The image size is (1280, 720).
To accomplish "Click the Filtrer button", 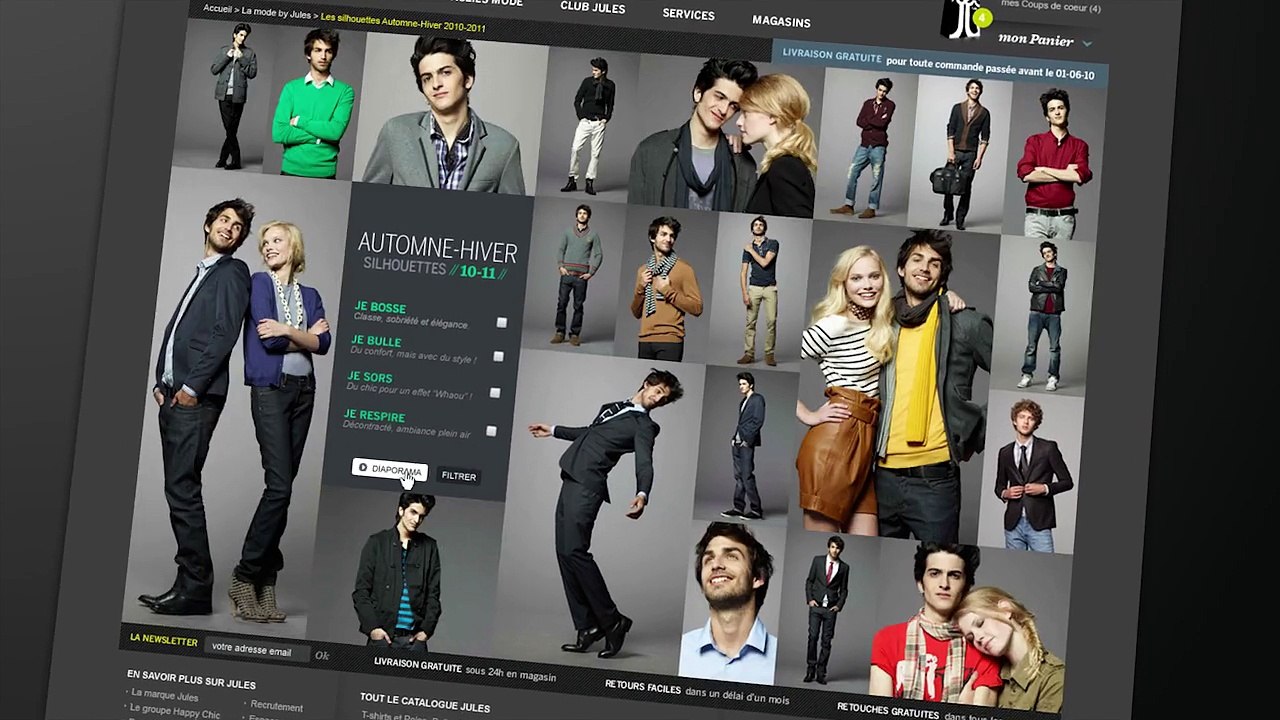I will pos(459,476).
